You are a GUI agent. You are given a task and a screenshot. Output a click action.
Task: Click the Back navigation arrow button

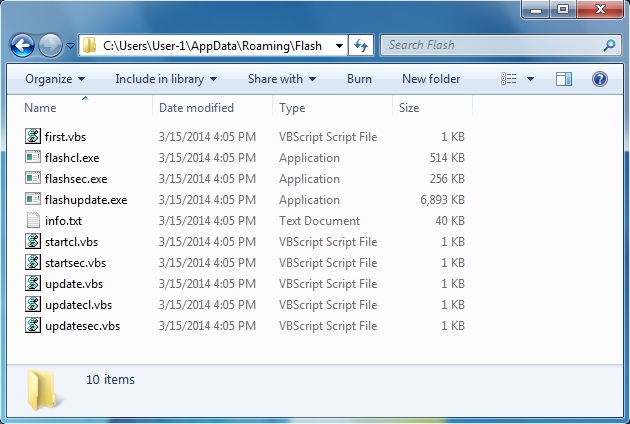click(x=23, y=45)
